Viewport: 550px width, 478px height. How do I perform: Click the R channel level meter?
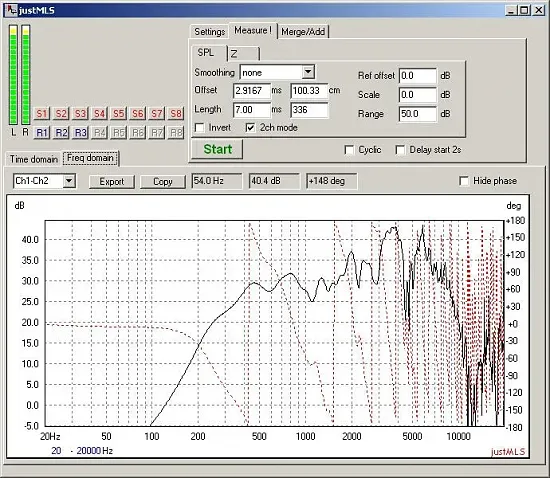pyautogui.click(x=26, y=75)
